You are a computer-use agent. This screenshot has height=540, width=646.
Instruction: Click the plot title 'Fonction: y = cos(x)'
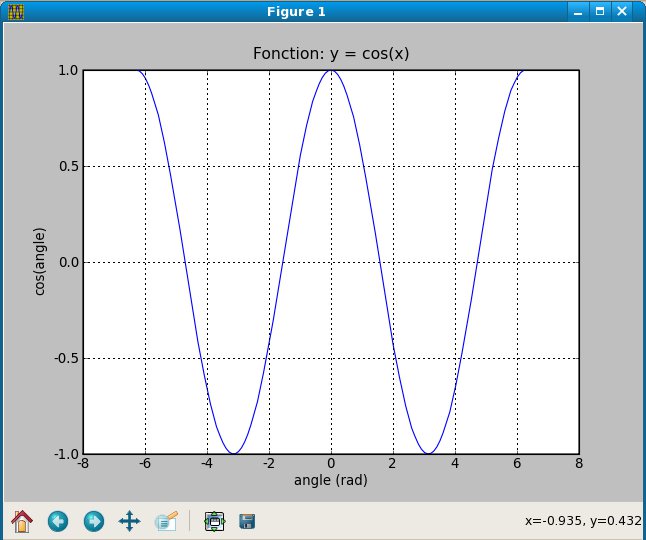[x=331, y=54]
